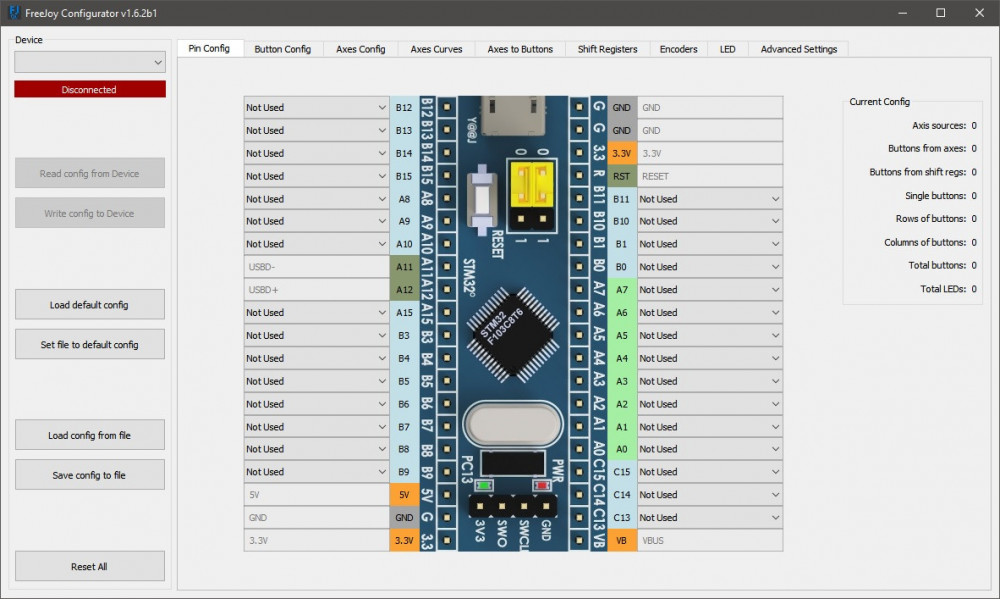Click the B13 pin label
The height and width of the screenshot is (599, 1000).
click(404, 130)
